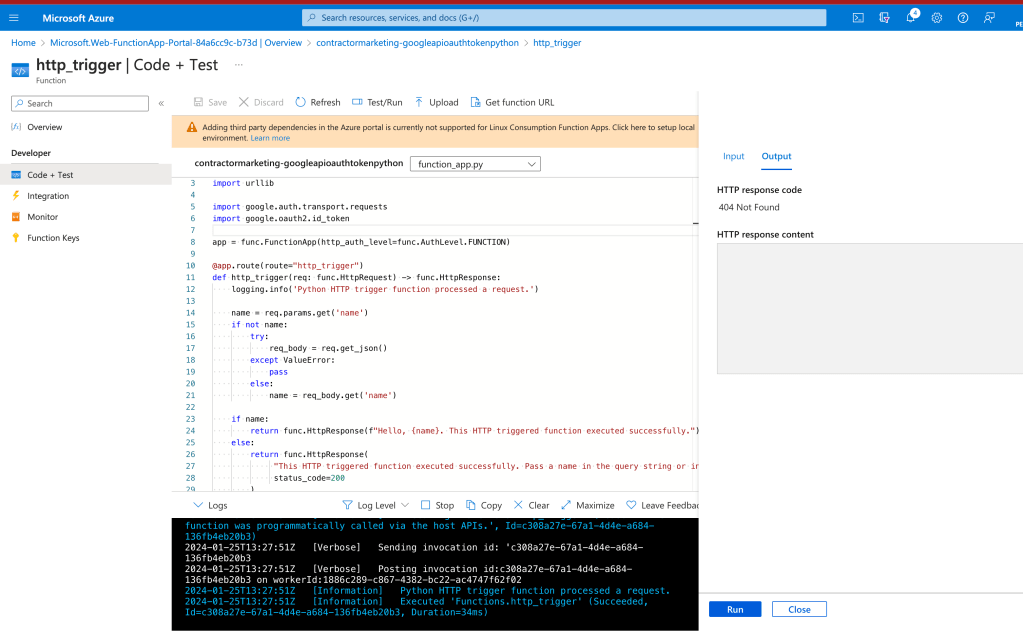
Task: Refresh the code editor
Action: point(318,102)
